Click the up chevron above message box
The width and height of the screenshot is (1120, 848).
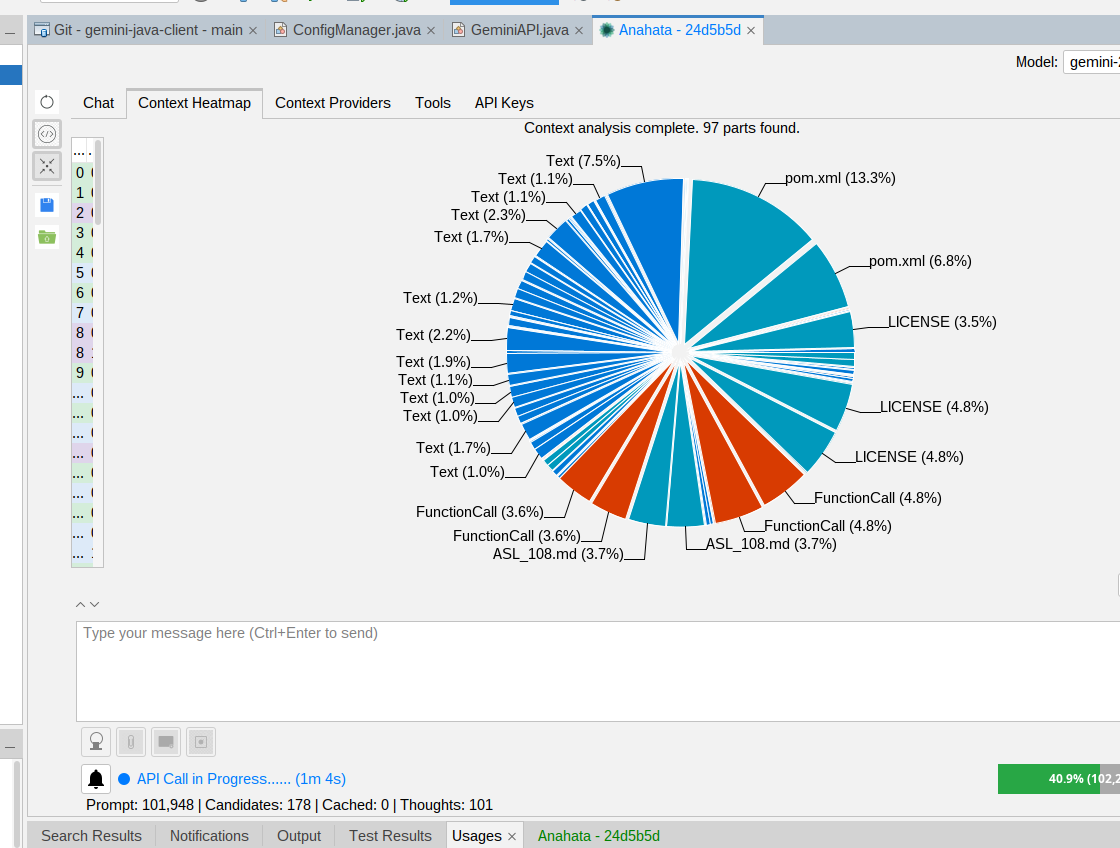point(81,604)
